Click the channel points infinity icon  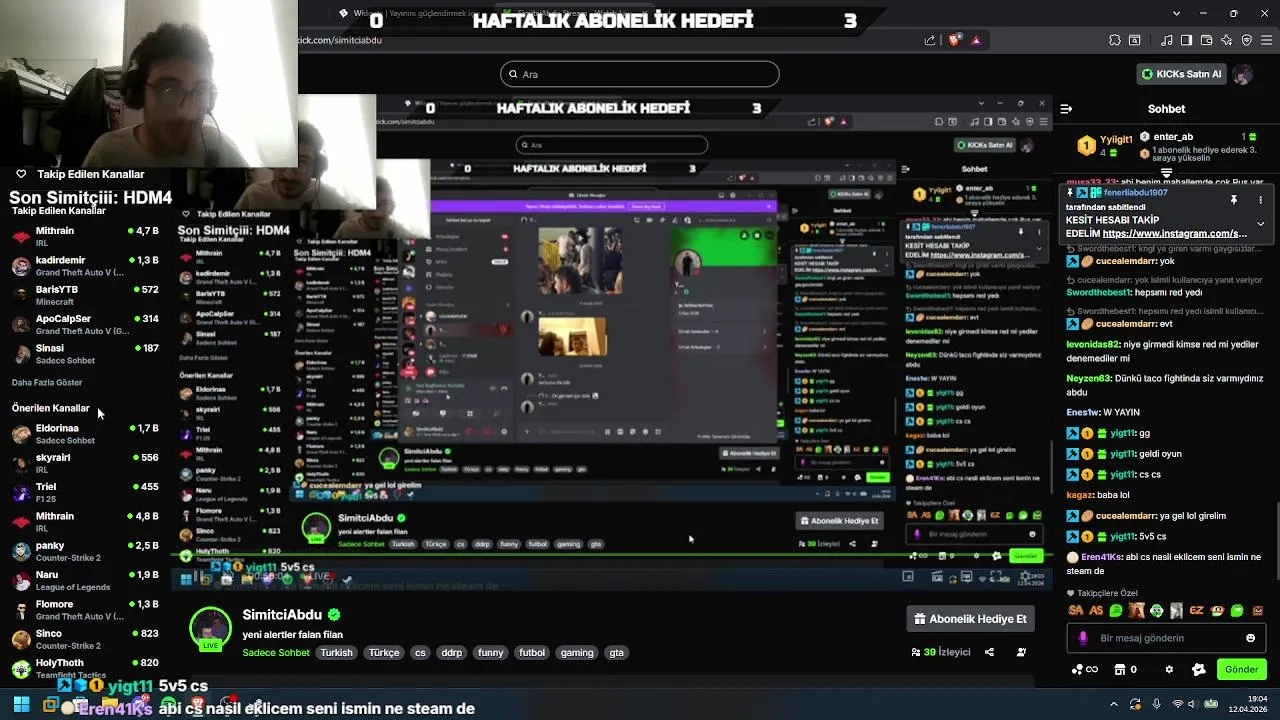(x=1085, y=670)
